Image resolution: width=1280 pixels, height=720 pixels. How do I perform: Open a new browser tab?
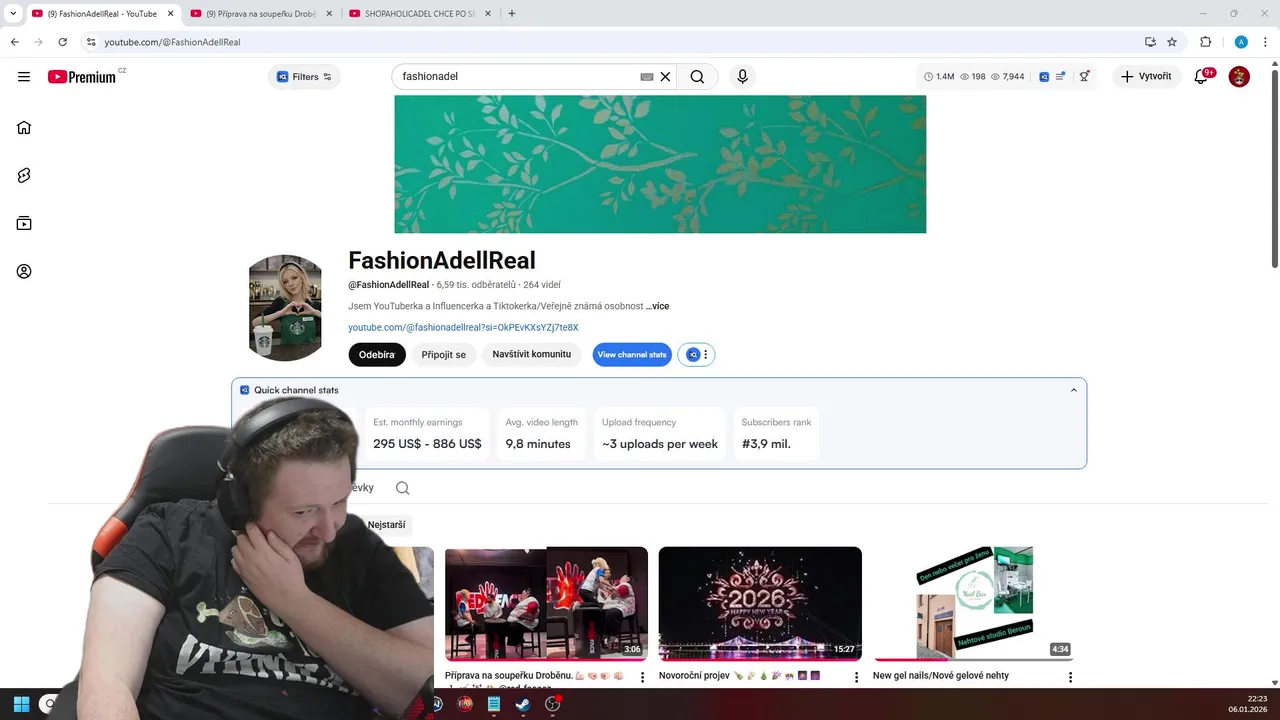[x=512, y=14]
